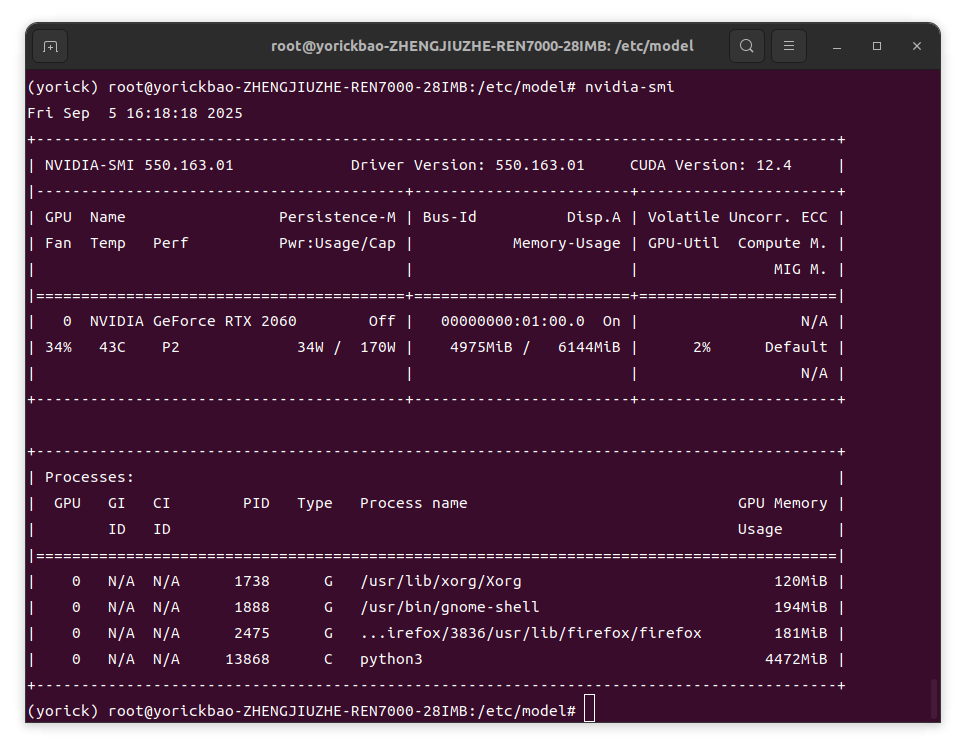Image resolution: width=966 pixels, height=751 pixels.
Task: Click the cursor at the bottom prompt
Action: 590,708
